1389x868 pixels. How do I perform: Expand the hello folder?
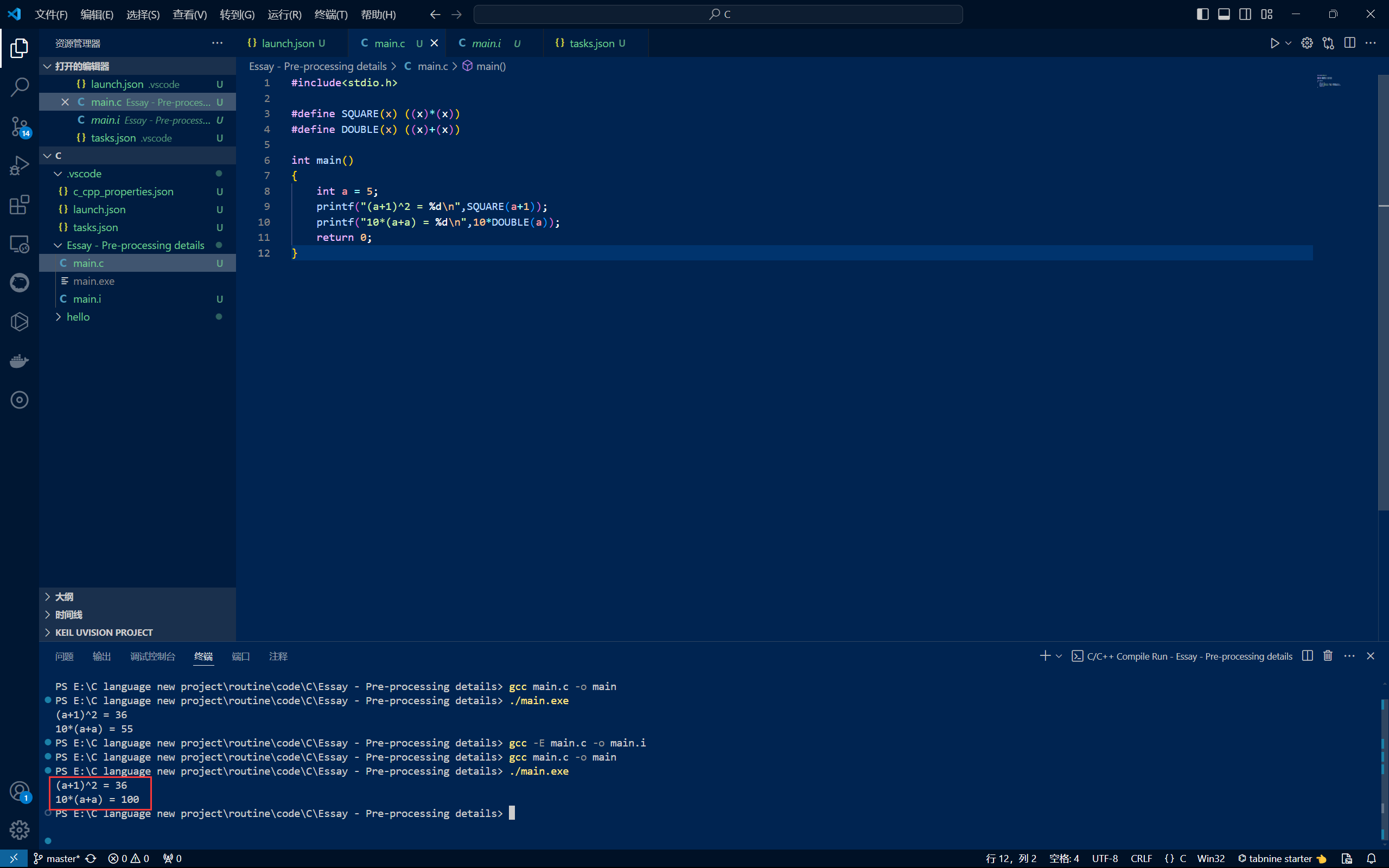point(138,317)
